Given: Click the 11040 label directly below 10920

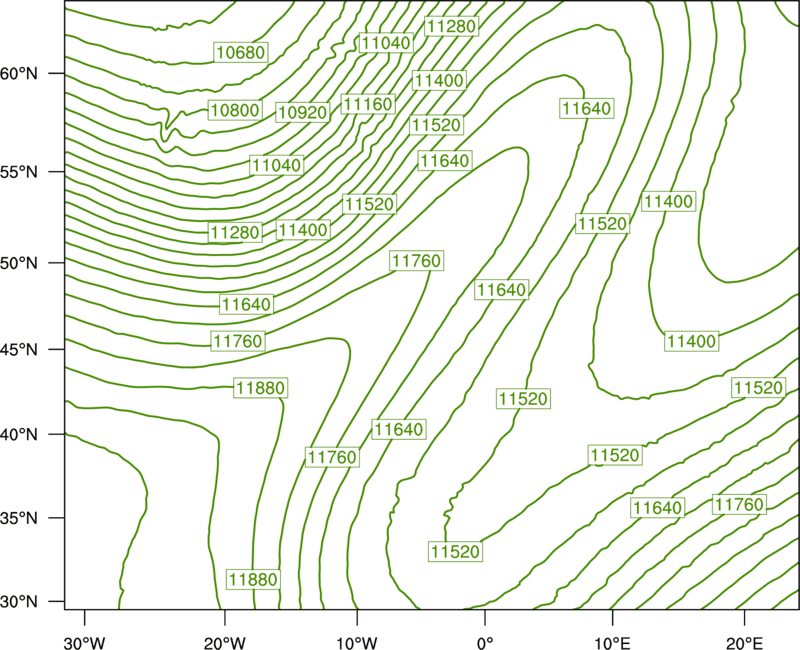Looking at the screenshot, I should point(277,165).
